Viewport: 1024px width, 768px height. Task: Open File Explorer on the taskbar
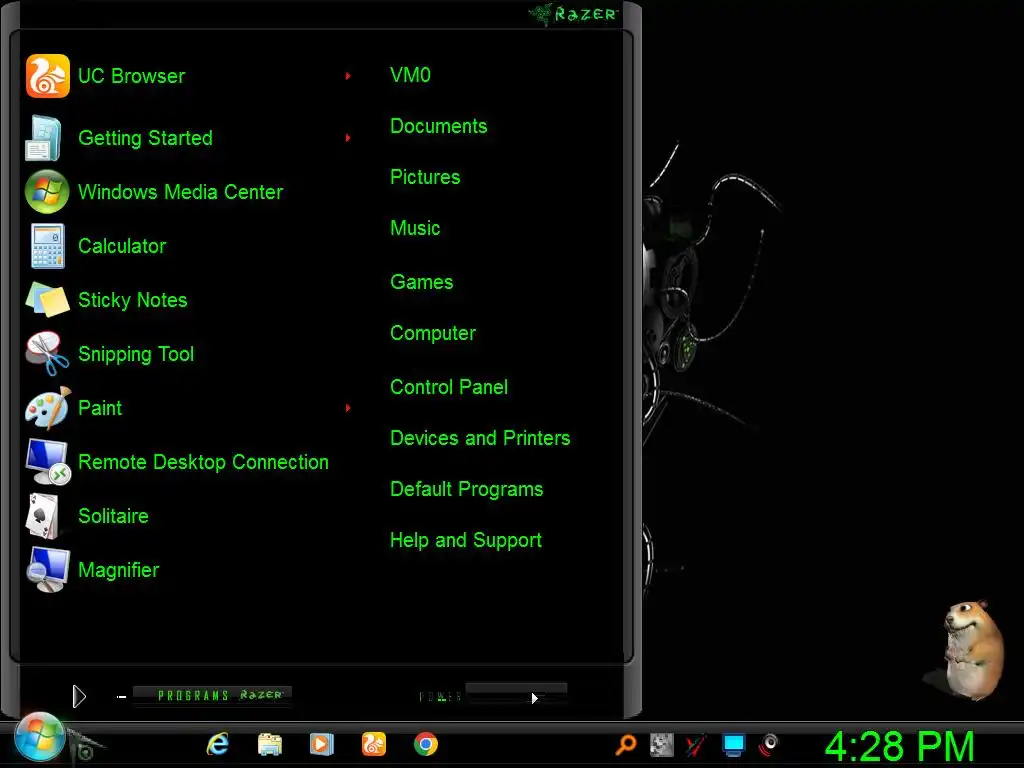[270, 744]
